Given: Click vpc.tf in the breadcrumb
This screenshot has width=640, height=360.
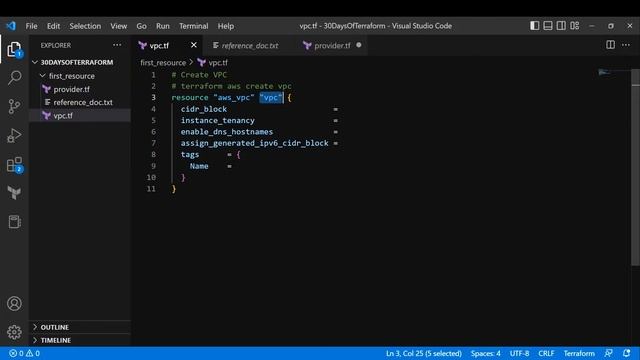Looking at the screenshot, I should (x=218, y=63).
